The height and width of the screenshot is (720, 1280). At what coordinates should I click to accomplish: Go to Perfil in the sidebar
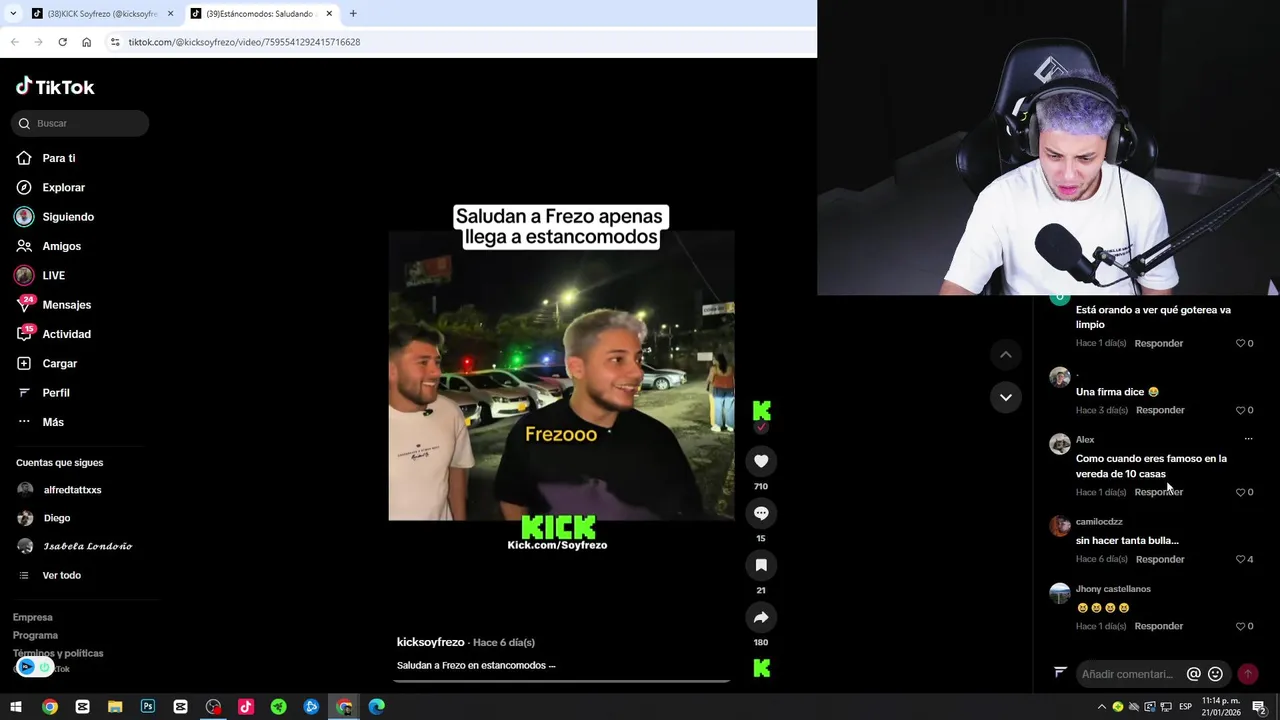coord(43,393)
